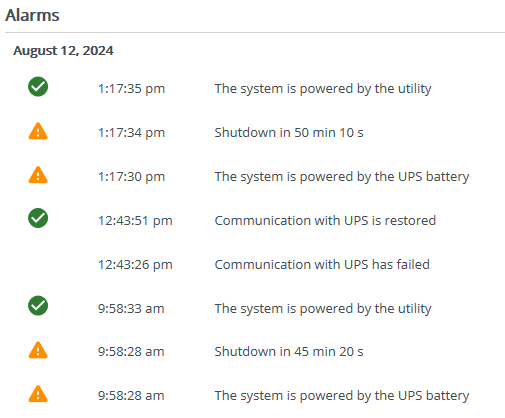Open "Shutdown in 50 min 10 s" alarm
This screenshot has height=418, width=505.
click(289, 133)
